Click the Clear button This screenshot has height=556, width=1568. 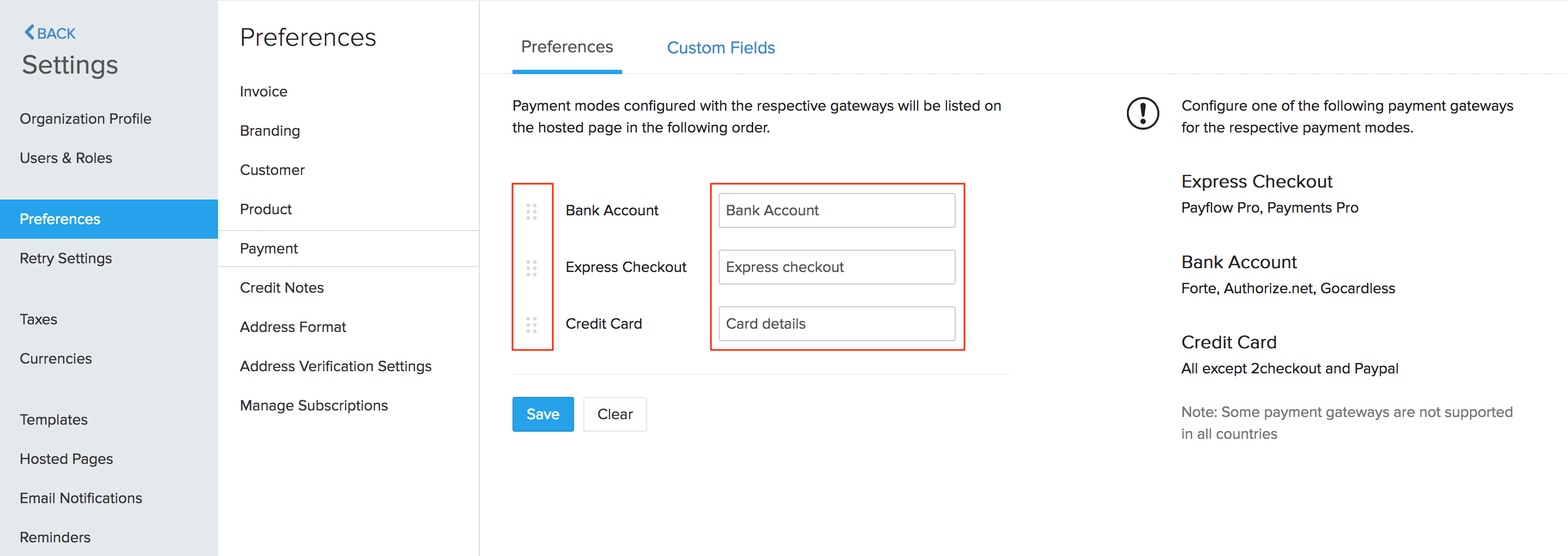tap(615, 414)
